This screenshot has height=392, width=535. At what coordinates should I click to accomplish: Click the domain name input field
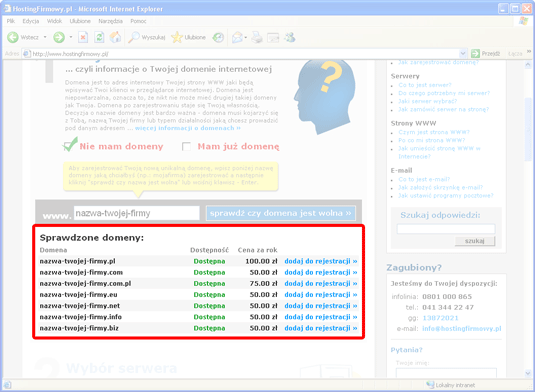(x=136, y=213)
